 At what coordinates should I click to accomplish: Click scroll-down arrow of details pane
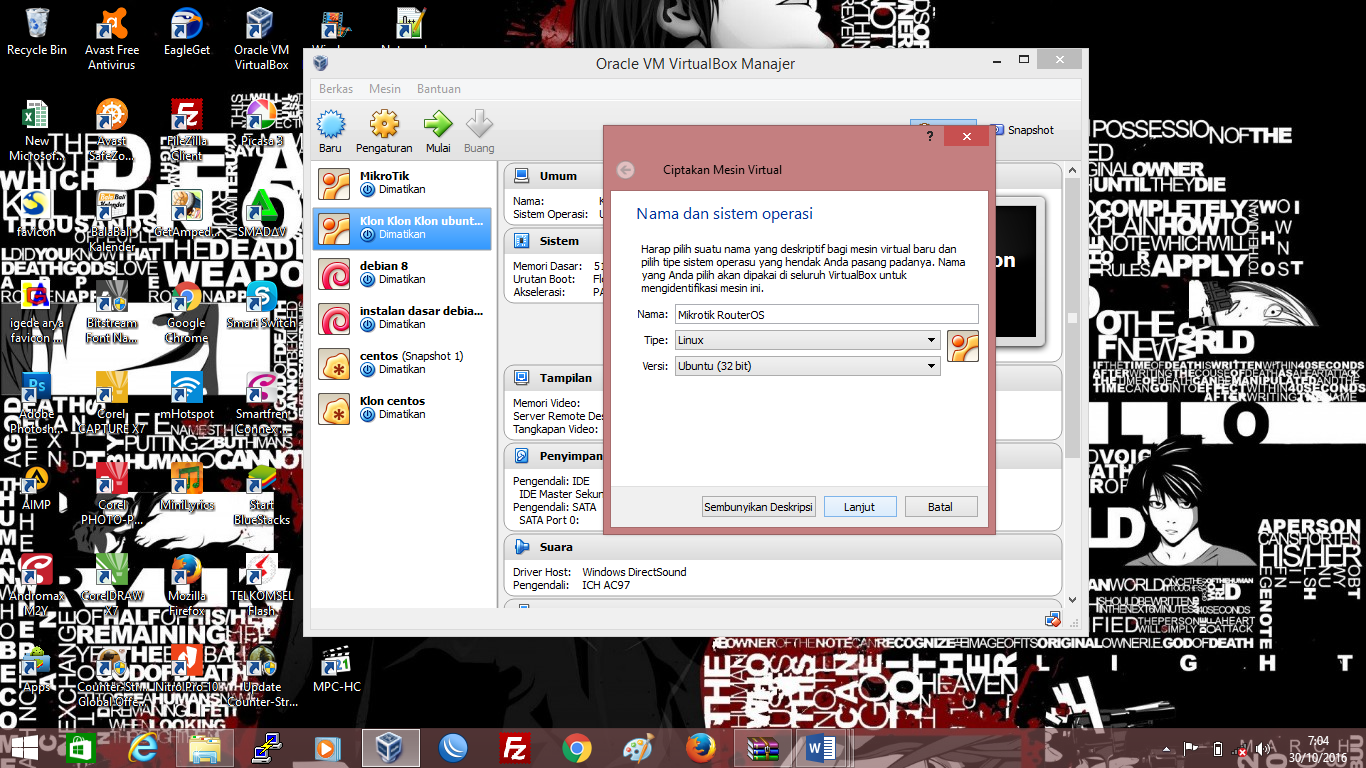tap(1073, 599)
